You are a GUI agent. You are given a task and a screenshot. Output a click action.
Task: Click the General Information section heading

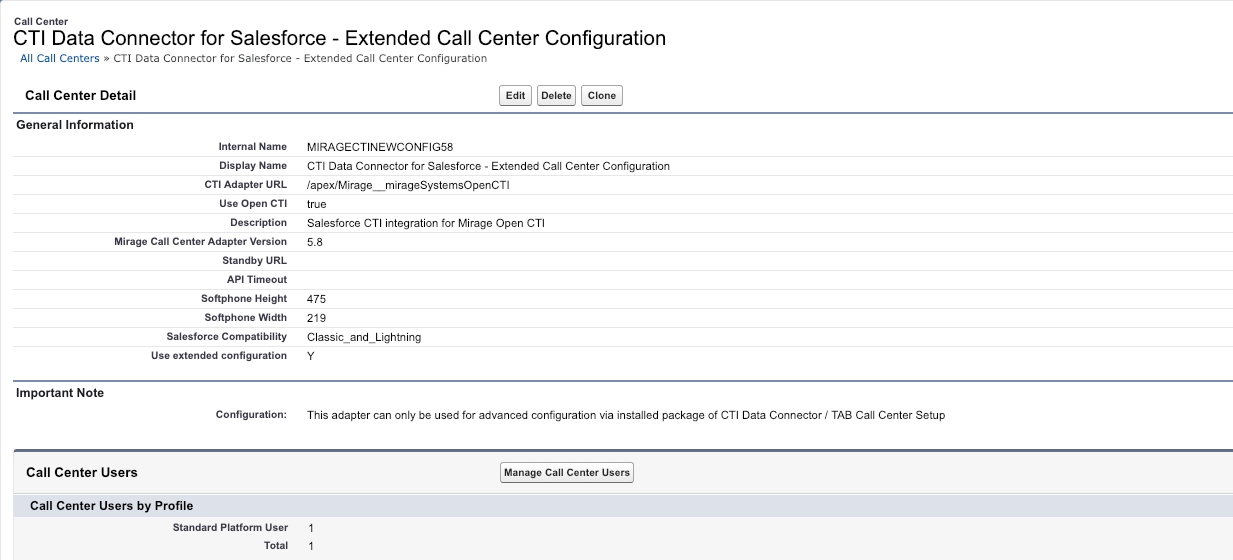[x=75, y=125]
